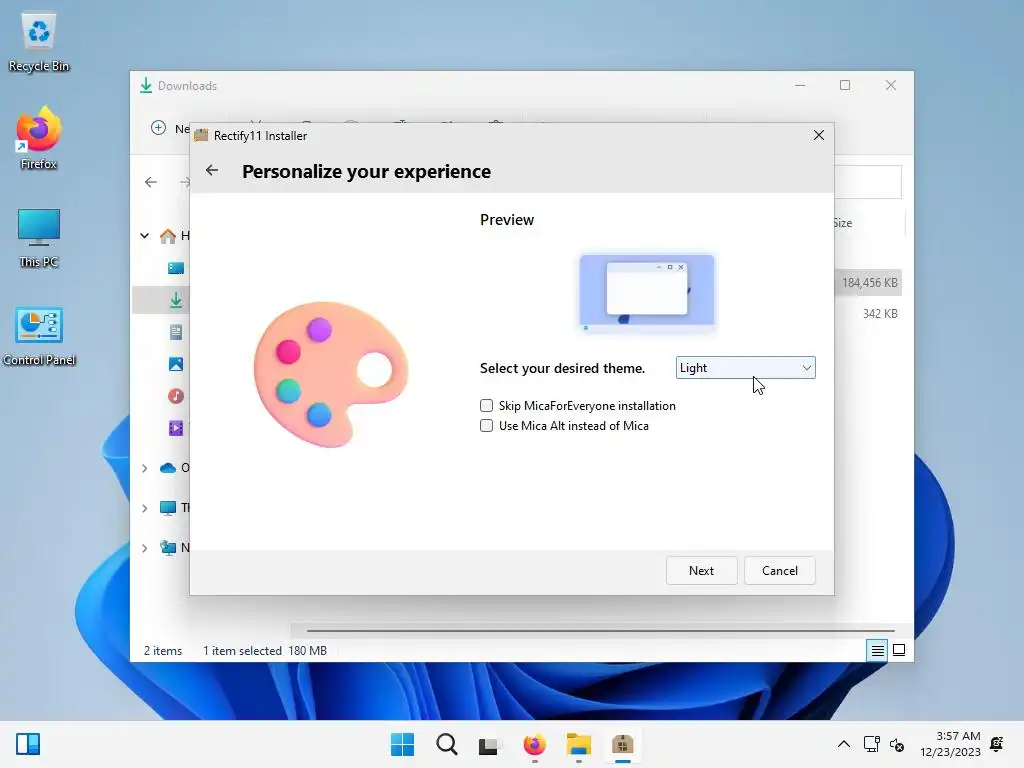
Task: Click the installer back arrow icon
Action: pyautogui.click(x=212, y=170)
